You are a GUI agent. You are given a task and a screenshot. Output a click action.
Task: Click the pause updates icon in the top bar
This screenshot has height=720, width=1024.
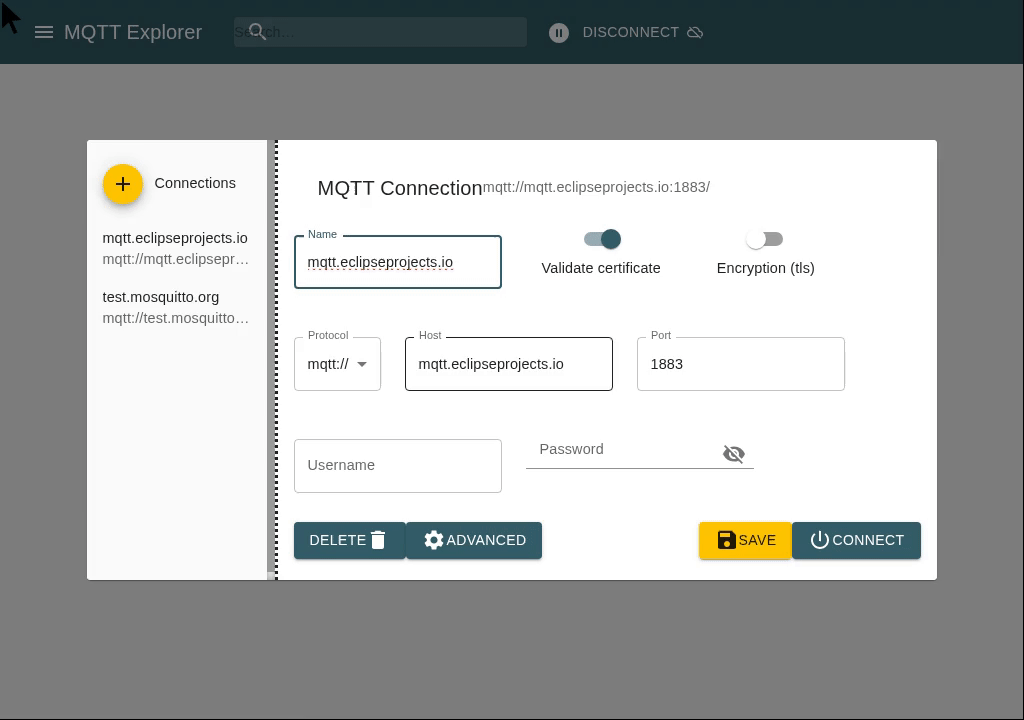[559, 32]
